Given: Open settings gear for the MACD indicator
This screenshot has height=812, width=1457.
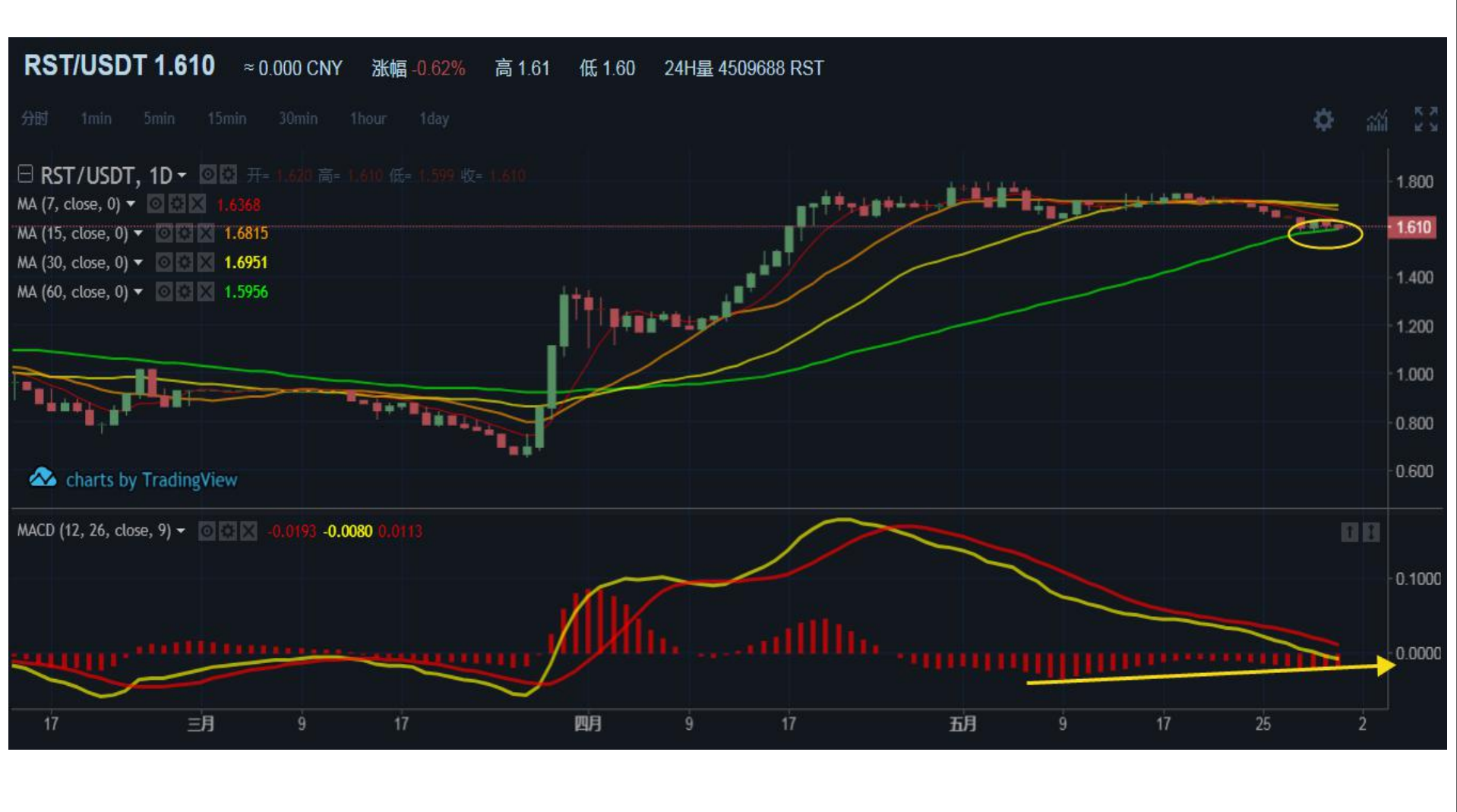Looking at the screenshot, I should tap(227, 530).
